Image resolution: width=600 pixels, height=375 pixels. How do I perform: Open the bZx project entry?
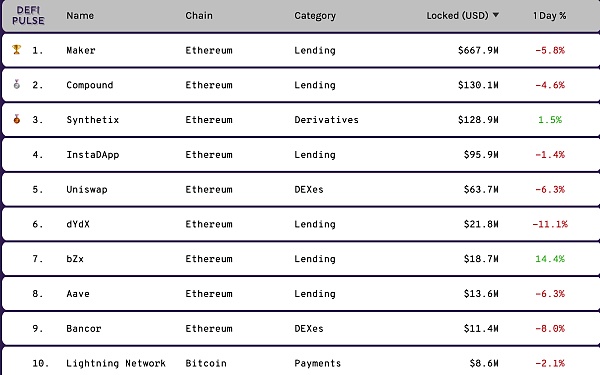pos(75,259)
